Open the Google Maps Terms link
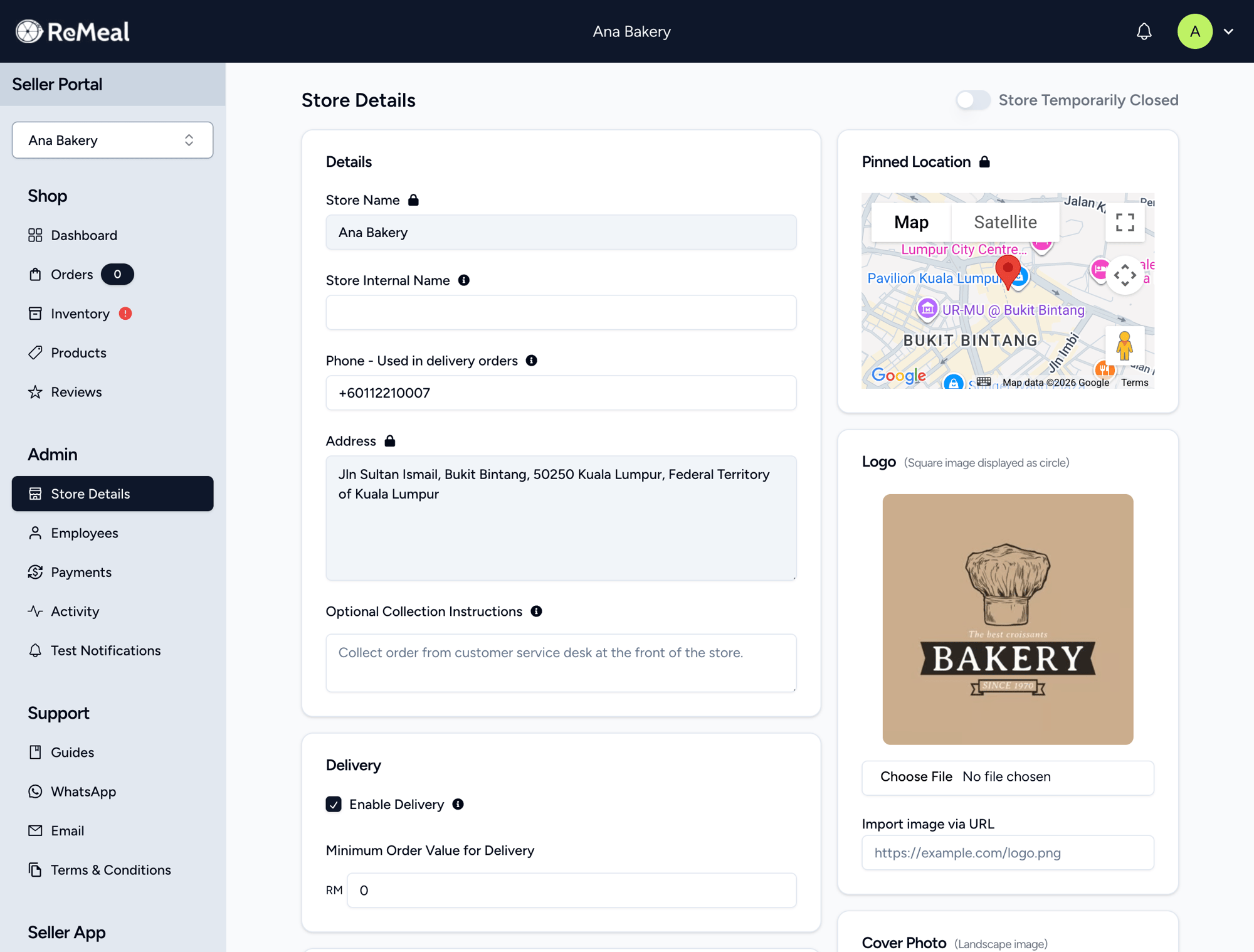 point(1134,383)
